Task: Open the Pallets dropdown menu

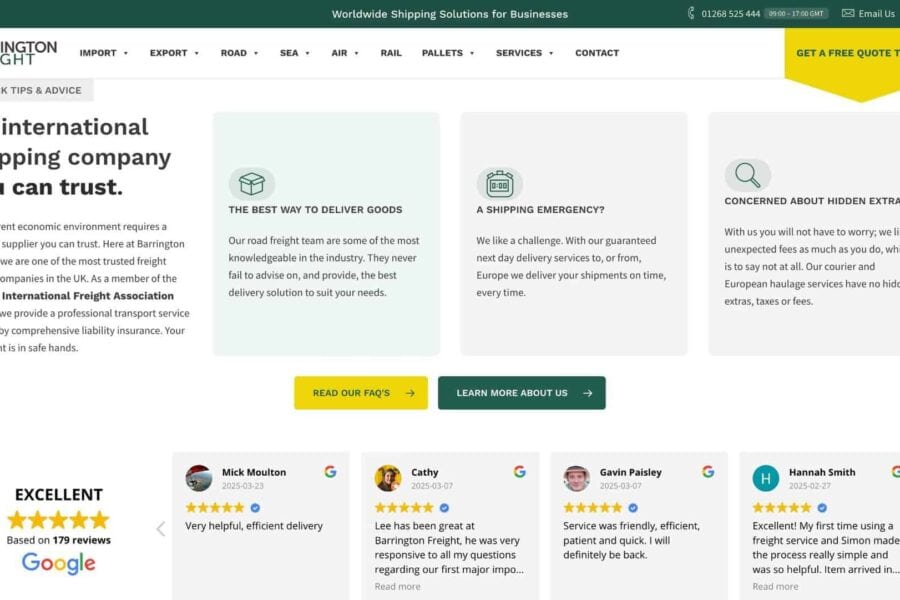Action: pos(448,53)
